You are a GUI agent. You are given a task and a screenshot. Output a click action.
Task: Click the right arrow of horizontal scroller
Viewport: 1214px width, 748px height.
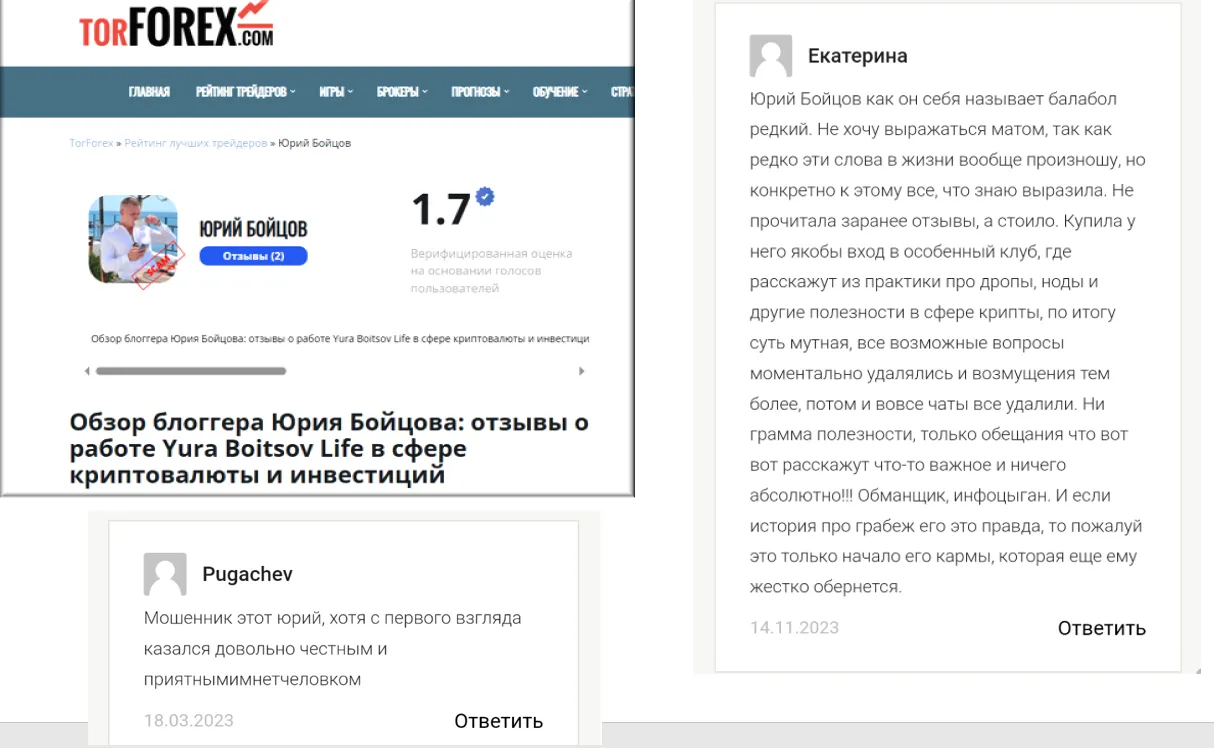[x=582, y=371]
